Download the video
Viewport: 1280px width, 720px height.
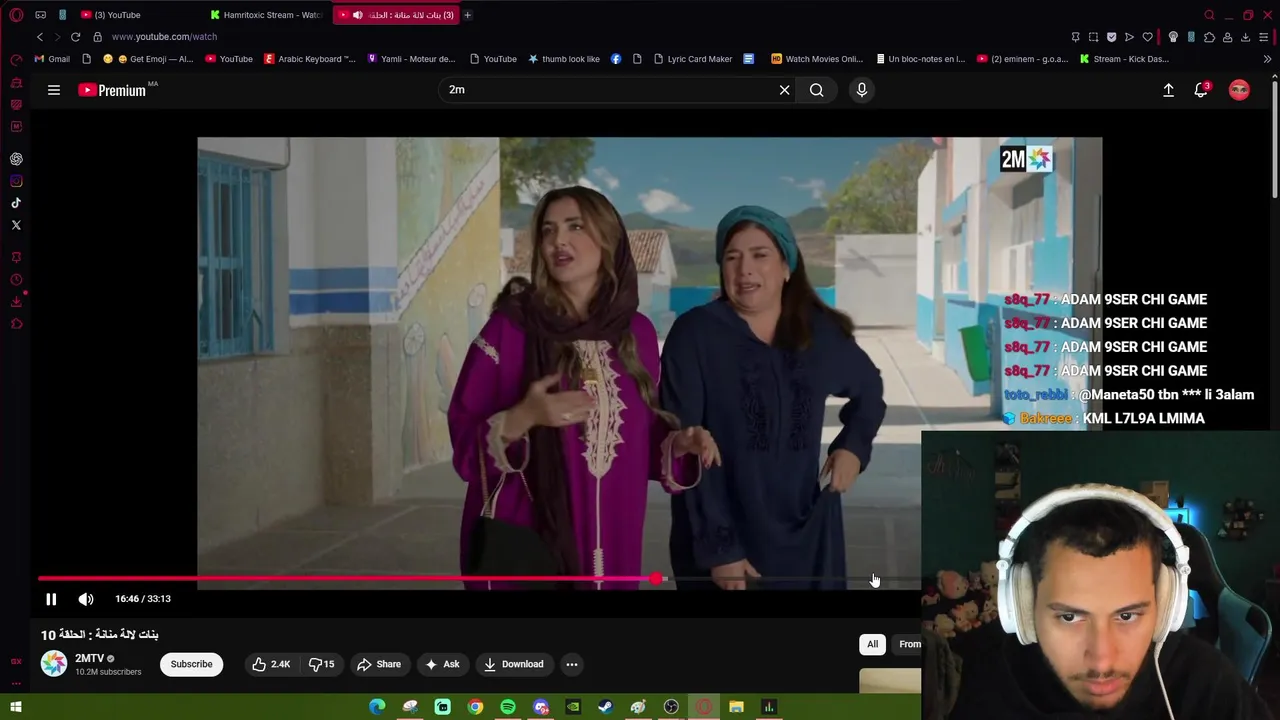513,664
